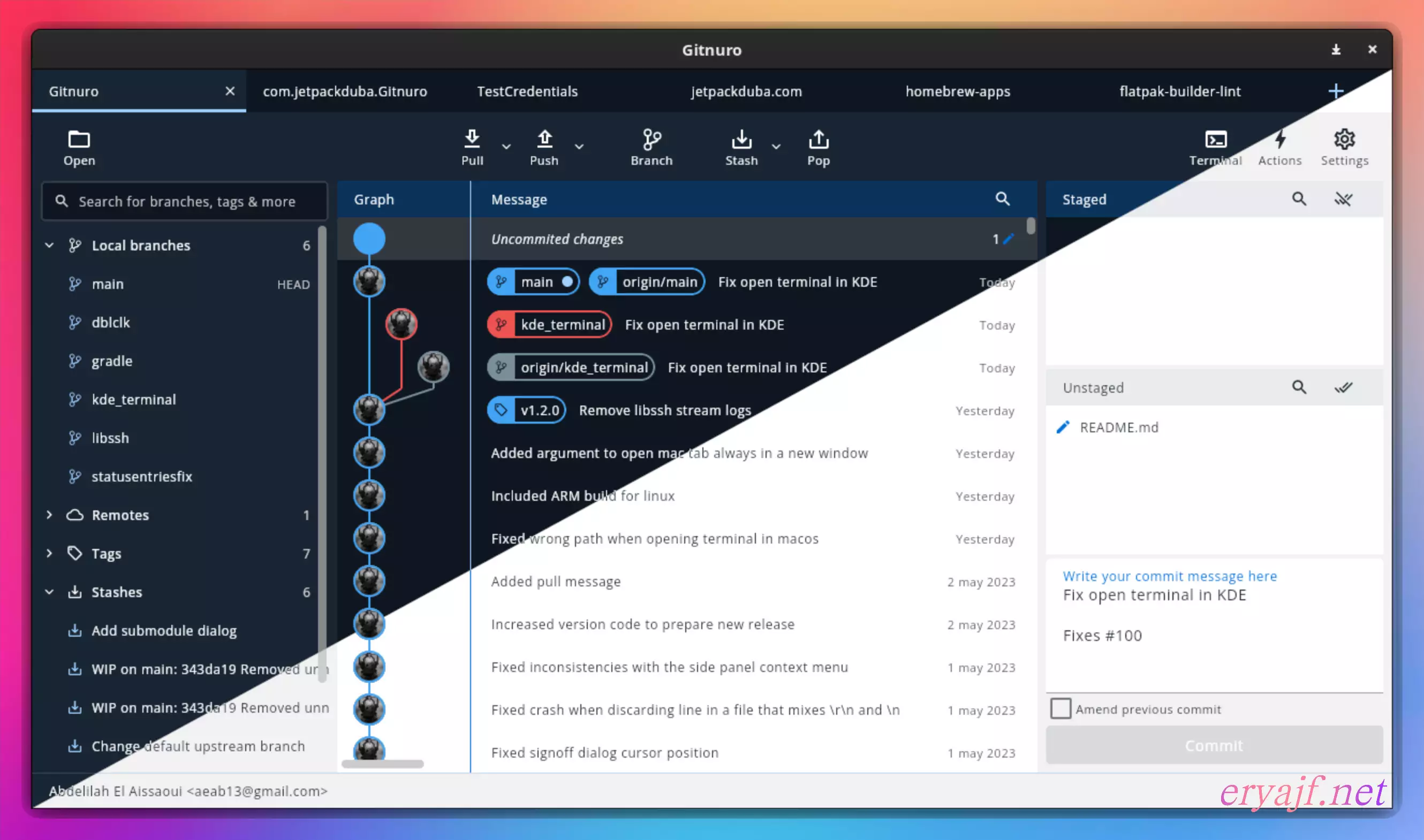Click the pencil icon beside README.md
1424x840 pixels.
1063,427
